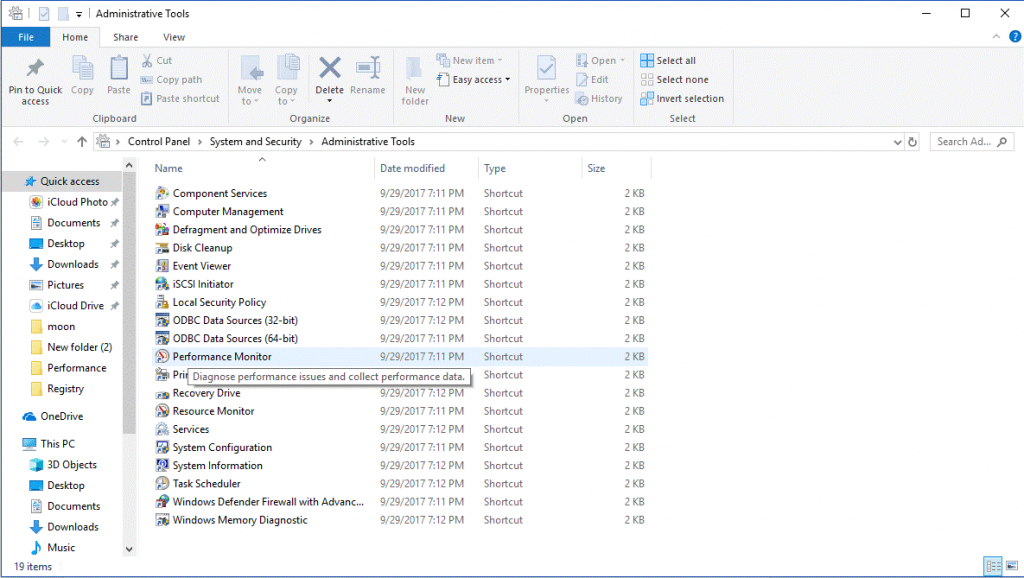Screen dimensions: 1024x578
Task: Select the Task Scheduler icon
Action: 162,483
